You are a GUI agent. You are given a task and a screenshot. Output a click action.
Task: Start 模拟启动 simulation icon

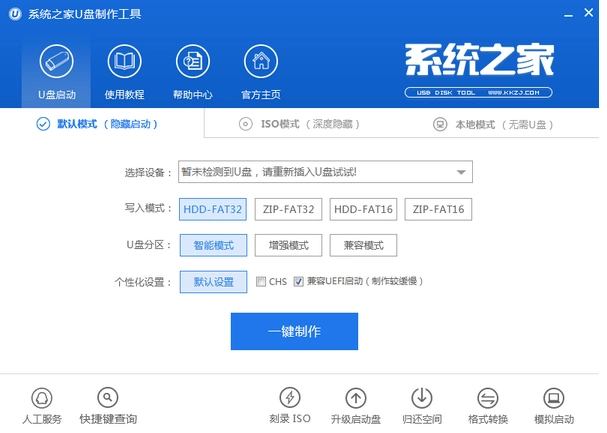[x=554, y=397]
